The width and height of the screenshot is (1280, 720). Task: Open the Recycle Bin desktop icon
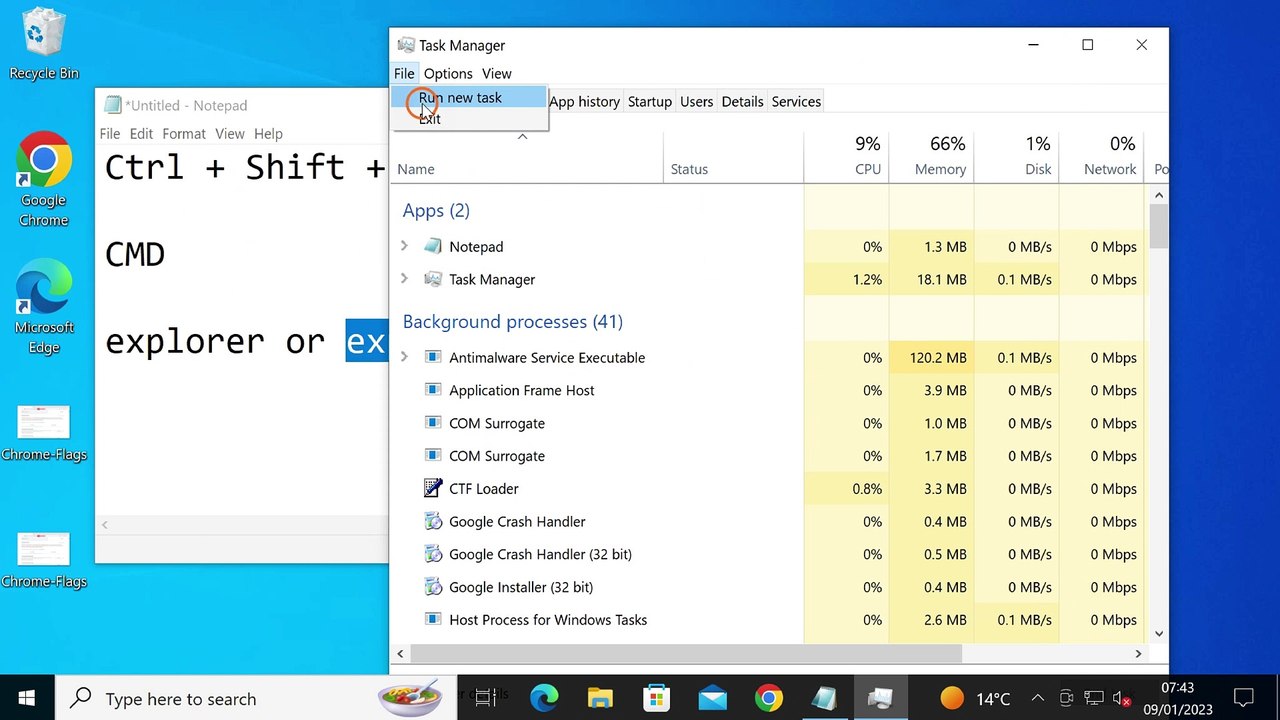click(43, 44)
